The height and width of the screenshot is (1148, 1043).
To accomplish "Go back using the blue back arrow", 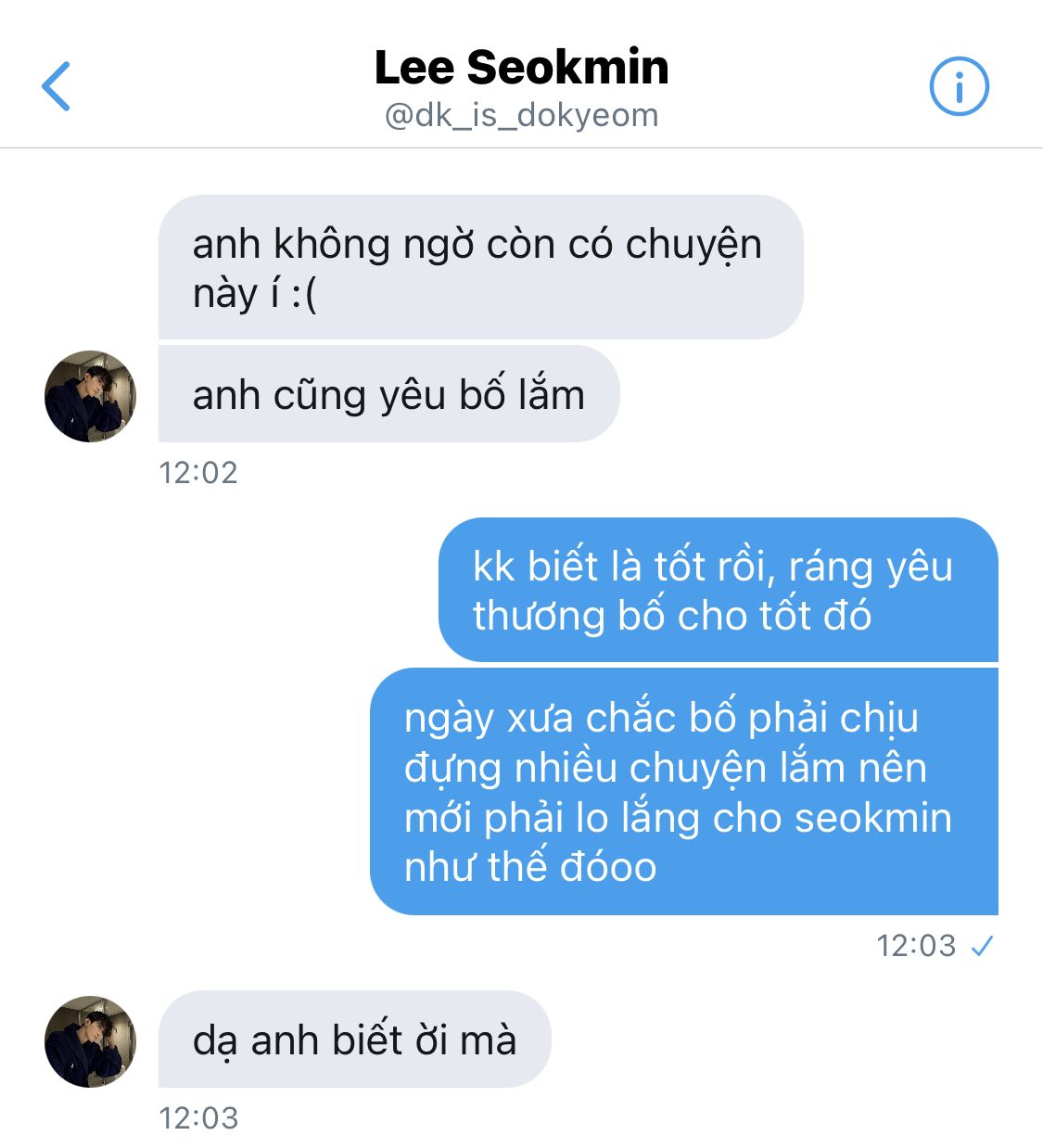I will point(56,86).
